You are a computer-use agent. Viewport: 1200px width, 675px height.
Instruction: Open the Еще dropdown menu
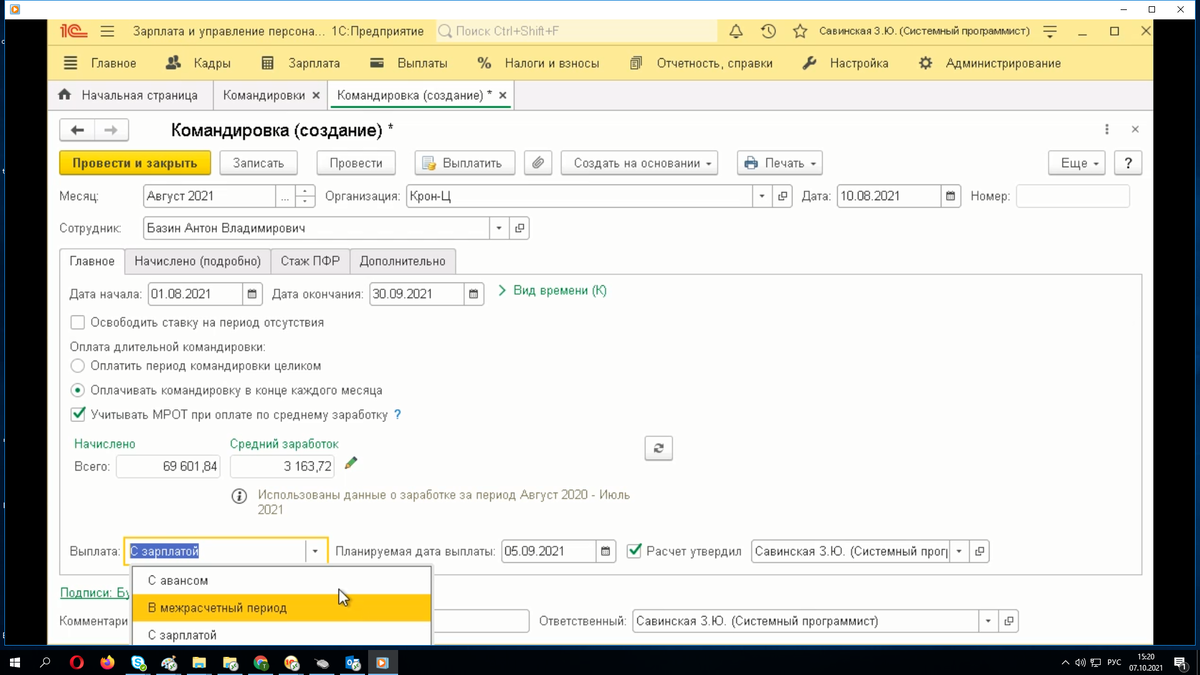point(1077,163)
